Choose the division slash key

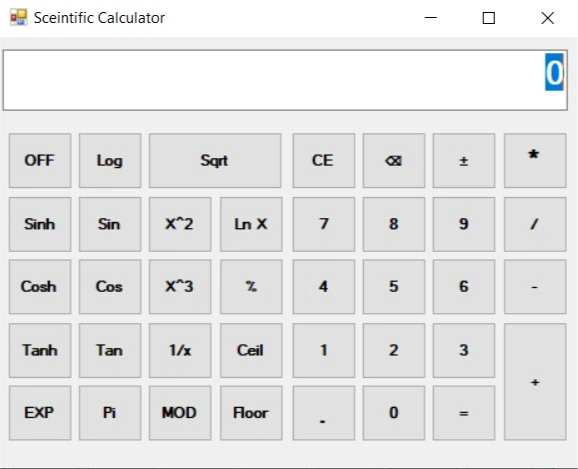(x=535, y=224)
